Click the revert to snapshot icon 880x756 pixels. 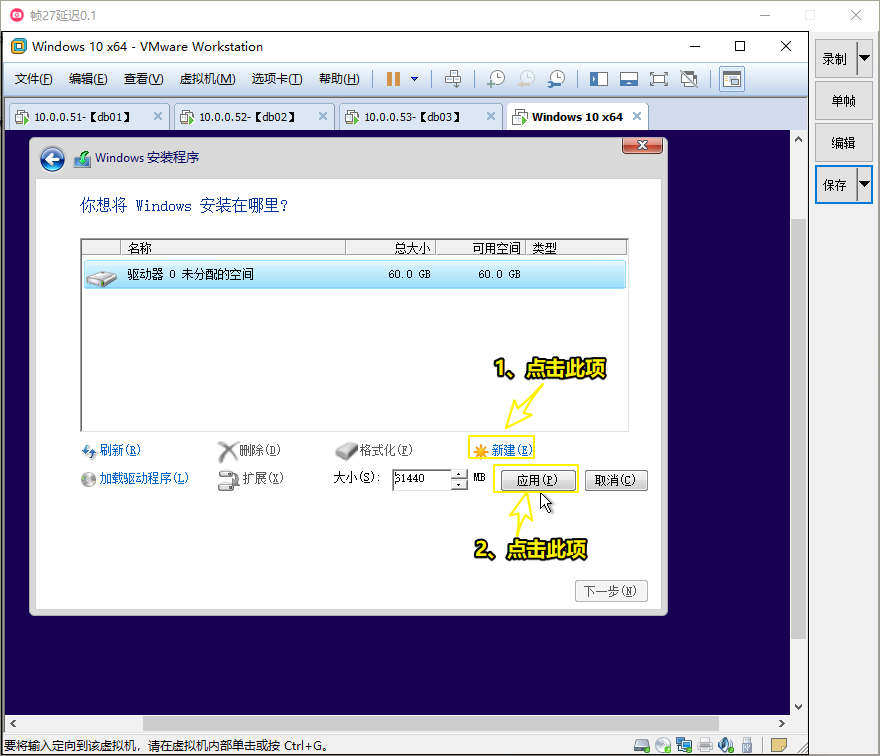tap(526, 79)
